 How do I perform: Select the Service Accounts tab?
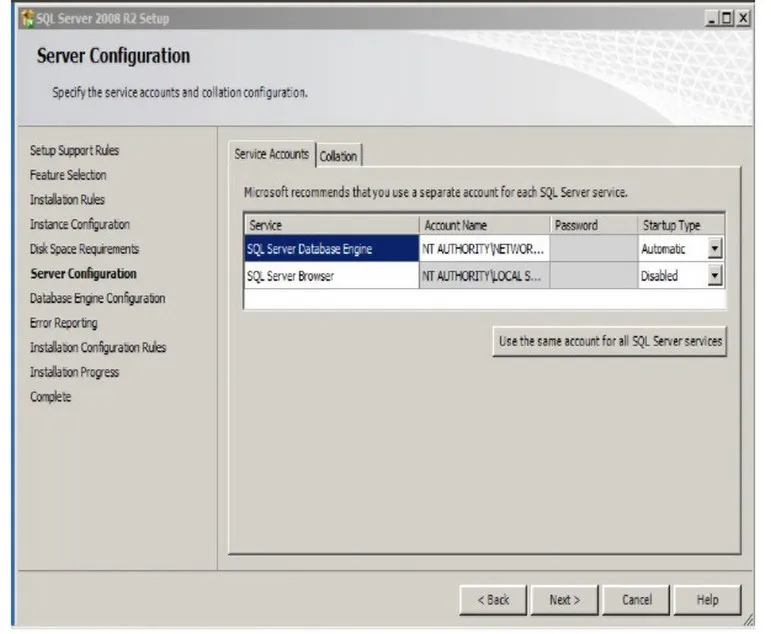tap(272, 154)
